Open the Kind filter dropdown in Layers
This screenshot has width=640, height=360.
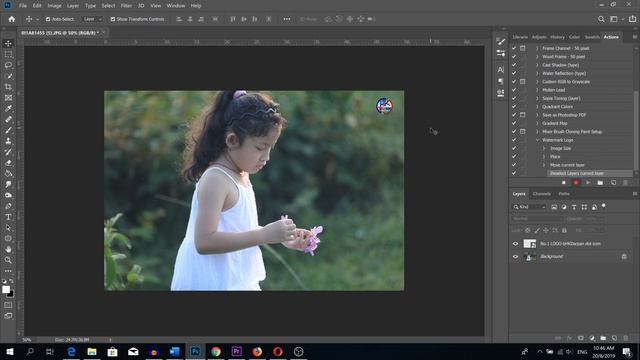coord(529,207)
